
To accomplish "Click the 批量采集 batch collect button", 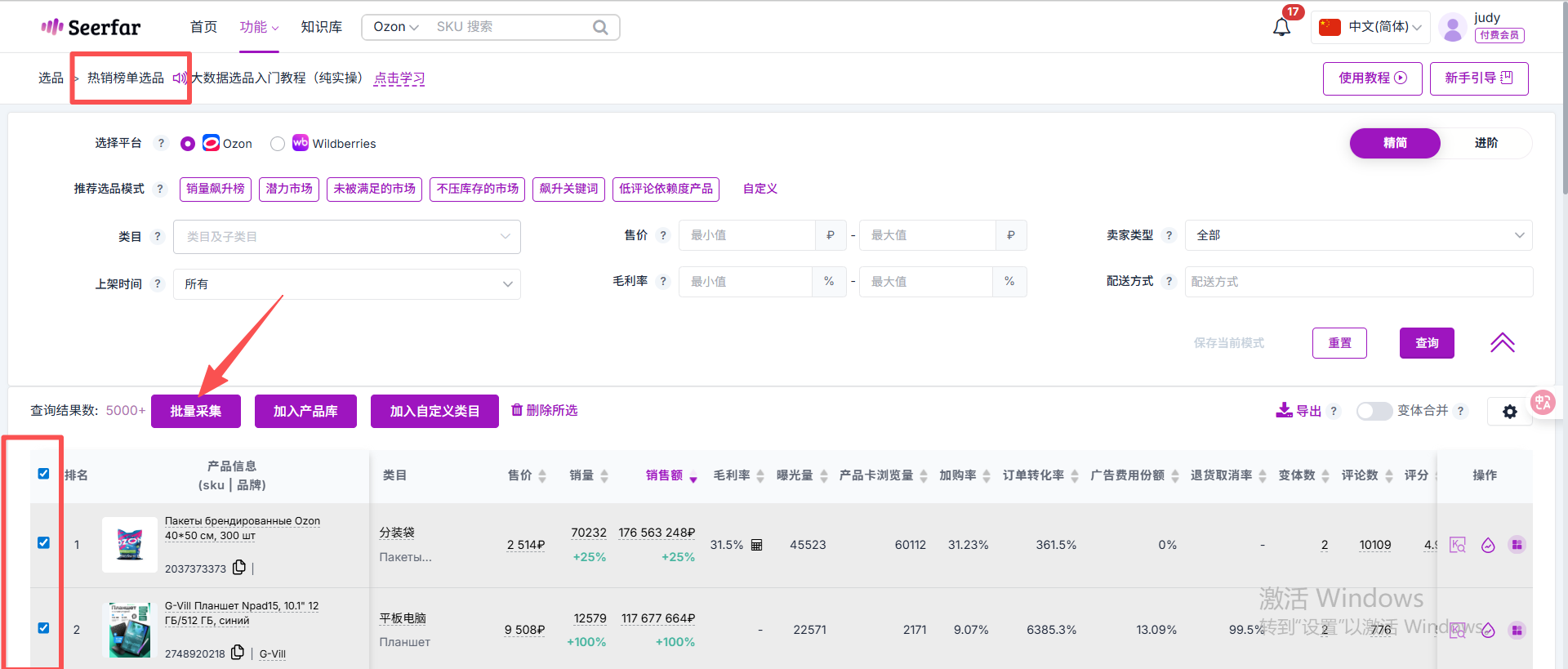I will [196, 411].
